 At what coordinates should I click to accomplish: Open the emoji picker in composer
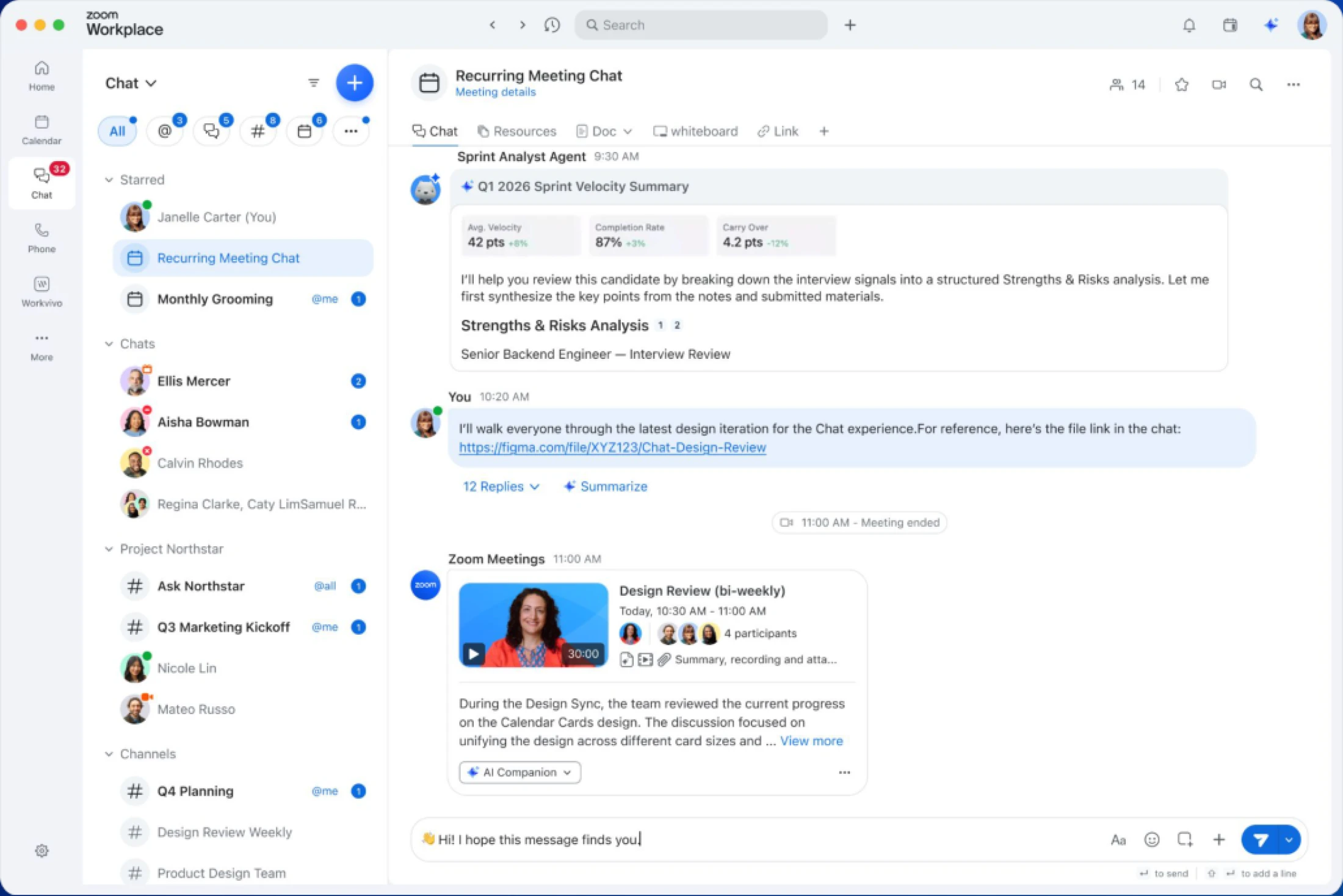(1151, 840)
